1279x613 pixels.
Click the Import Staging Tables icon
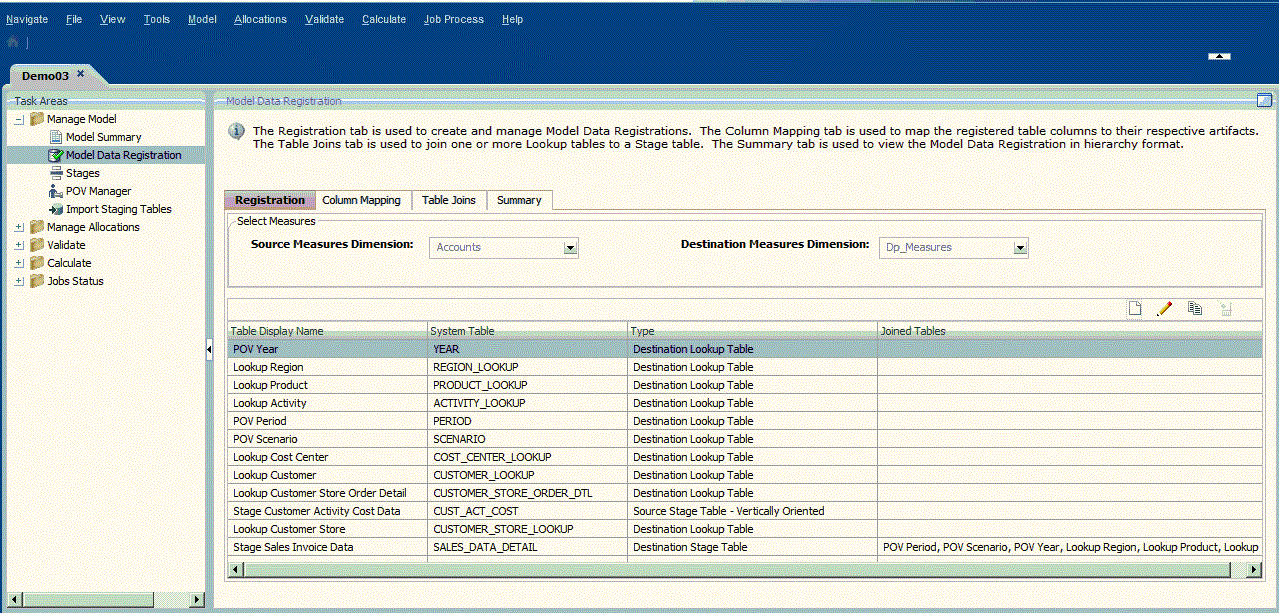(56, 209)
